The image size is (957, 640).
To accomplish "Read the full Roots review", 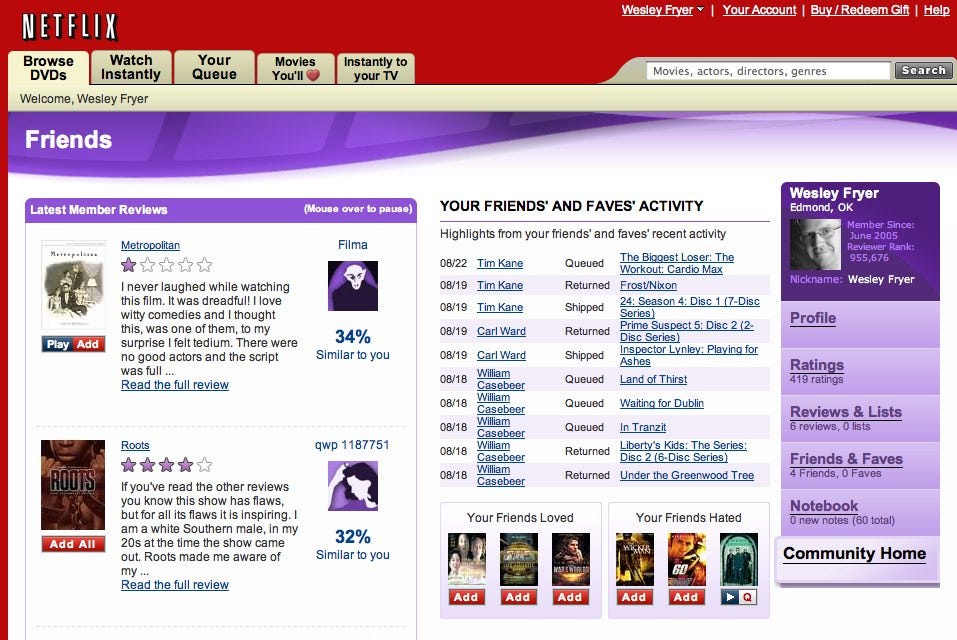I will click(175, 585).
